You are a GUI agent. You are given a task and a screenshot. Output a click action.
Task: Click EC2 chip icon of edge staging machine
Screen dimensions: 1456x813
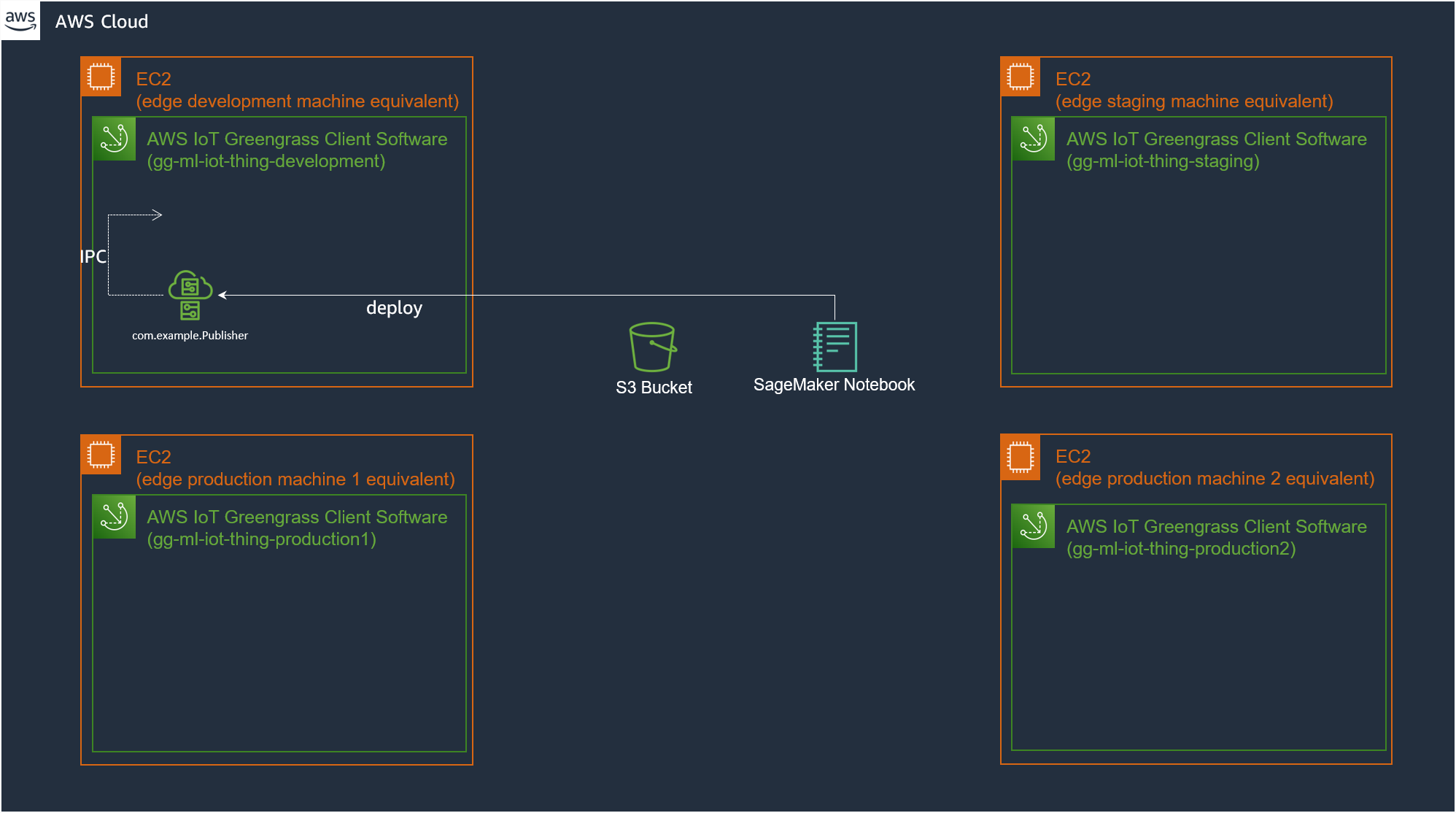tap(1021, 77)
